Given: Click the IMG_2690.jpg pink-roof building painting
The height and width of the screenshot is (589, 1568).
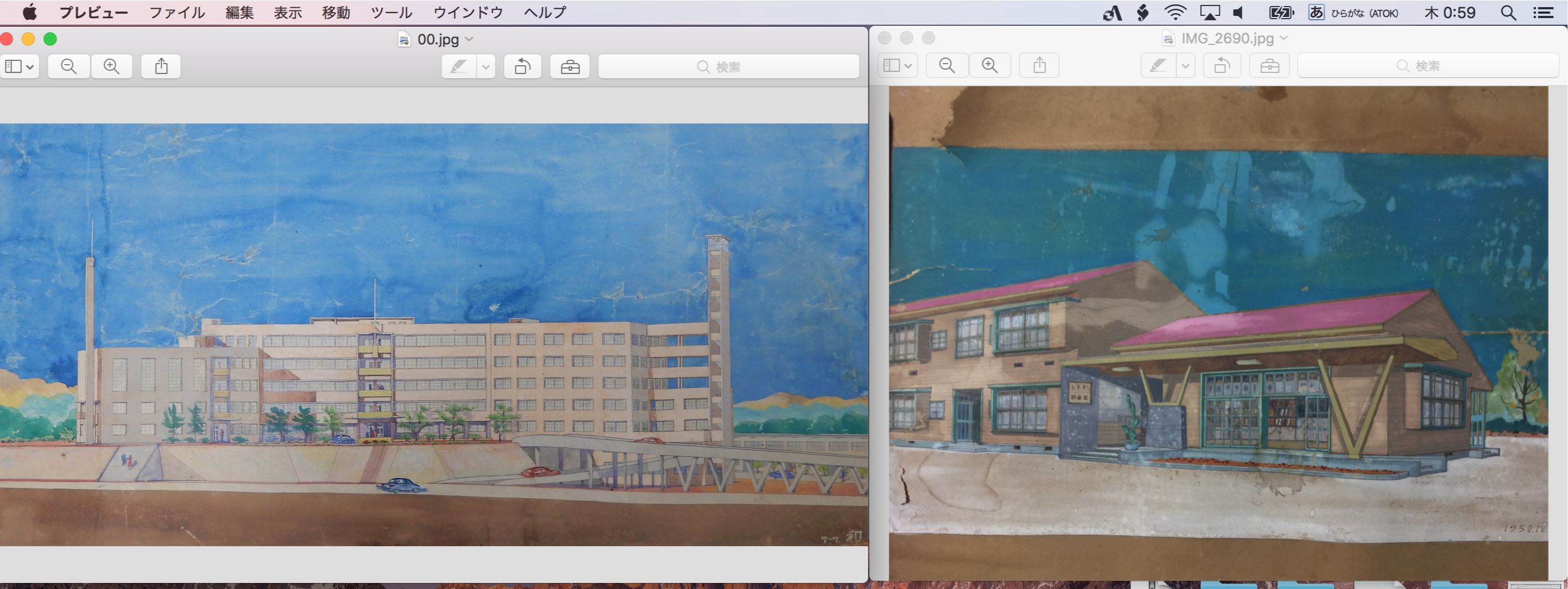Looking at the screenshot, I should point(1218,332).
